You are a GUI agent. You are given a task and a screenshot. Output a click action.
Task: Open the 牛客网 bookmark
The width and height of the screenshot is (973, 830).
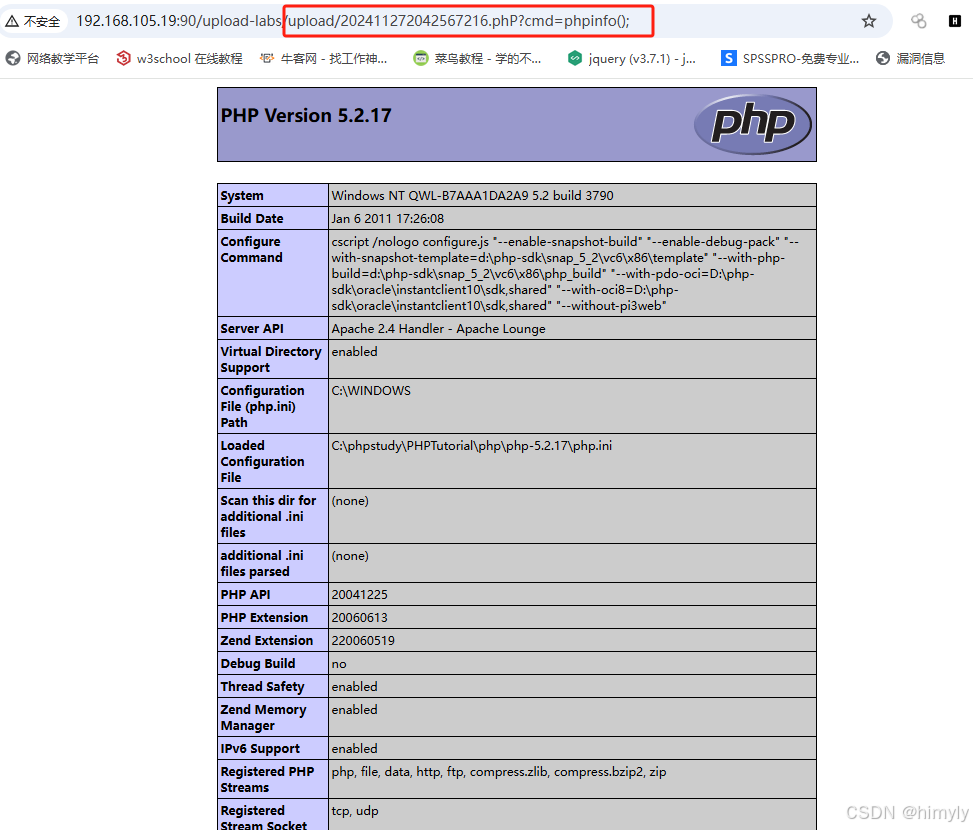pos(323,58)
